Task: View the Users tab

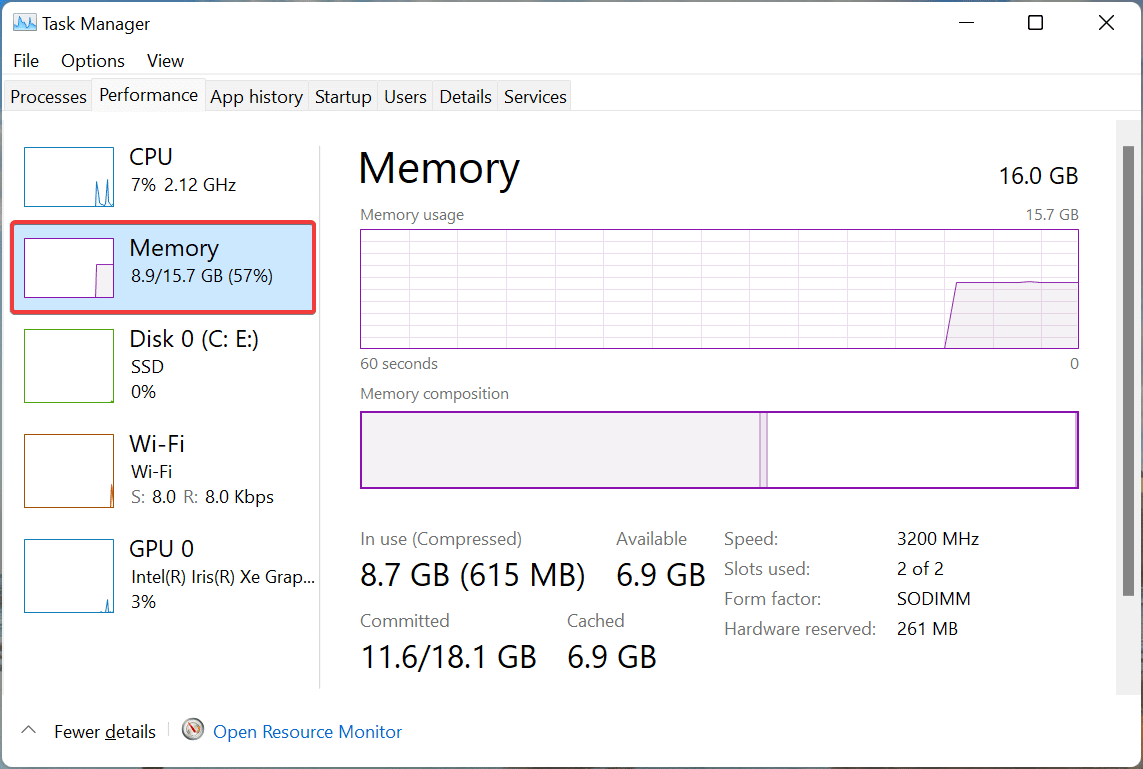Action: [x=405, y=96]
